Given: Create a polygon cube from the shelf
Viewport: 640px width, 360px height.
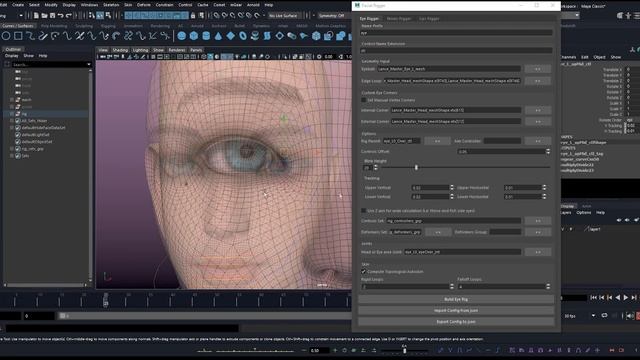Looking at the screenshot, I should point(194,36).
